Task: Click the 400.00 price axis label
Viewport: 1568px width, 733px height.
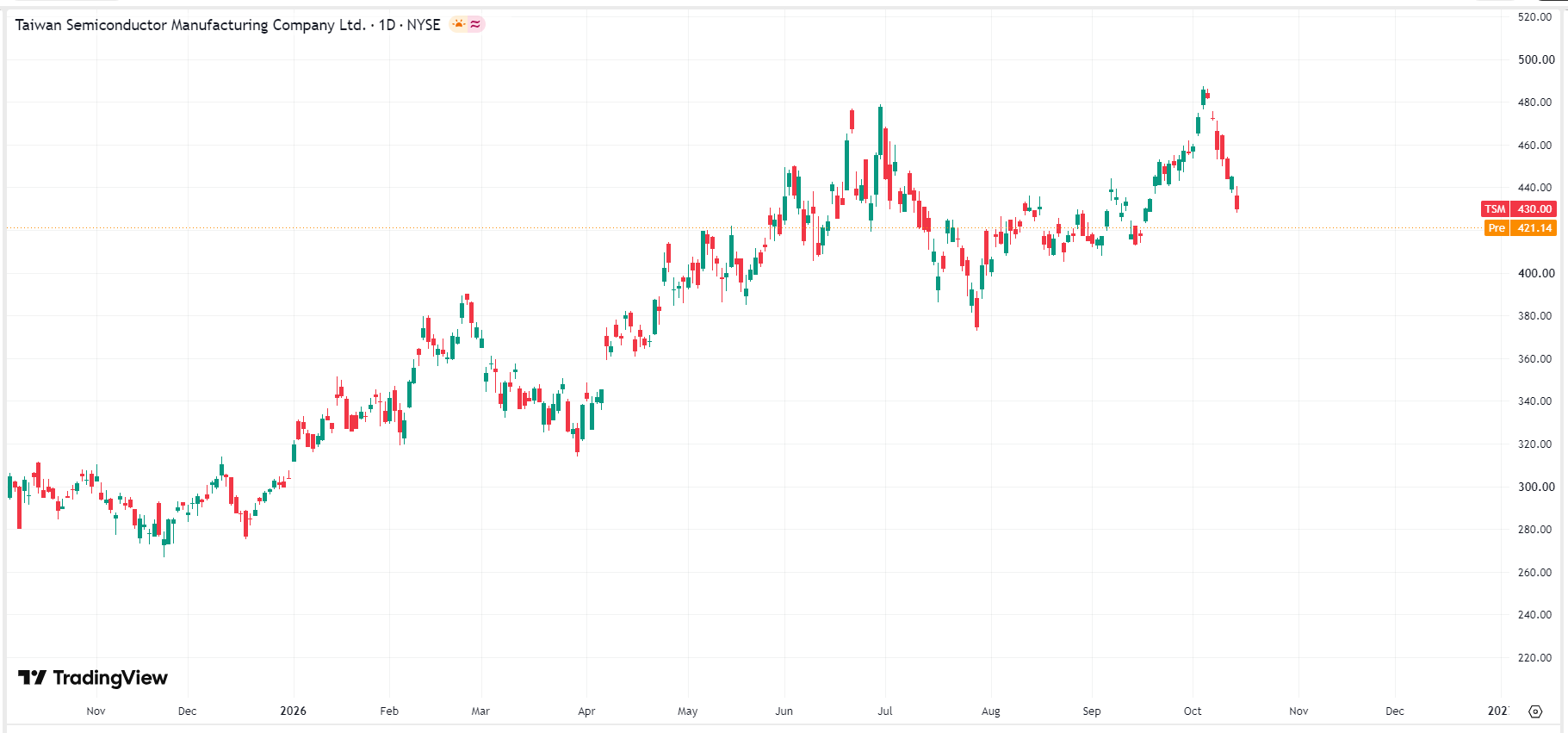Action: 1536,273
